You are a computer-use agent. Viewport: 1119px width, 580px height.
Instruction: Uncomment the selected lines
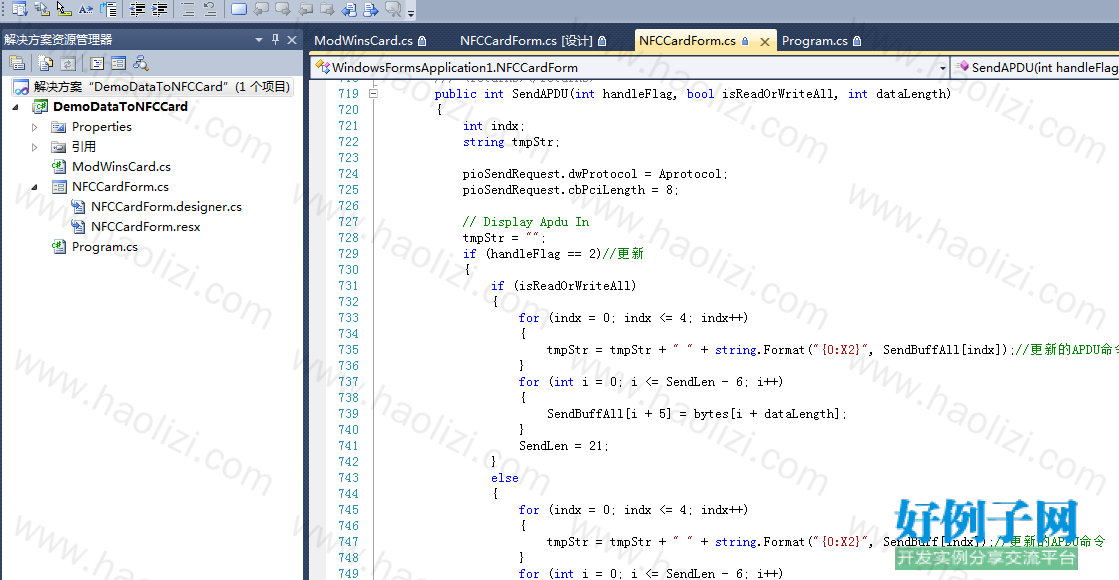click(x=210, y=9)
